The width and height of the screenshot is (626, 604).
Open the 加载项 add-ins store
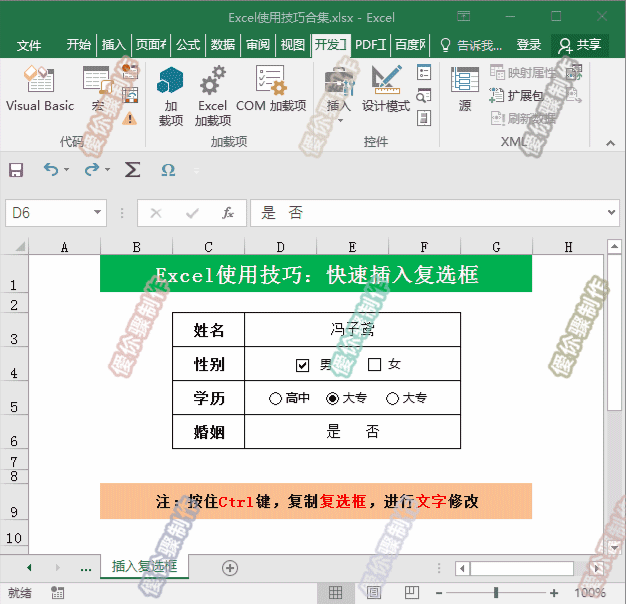(x=170, y=96)
